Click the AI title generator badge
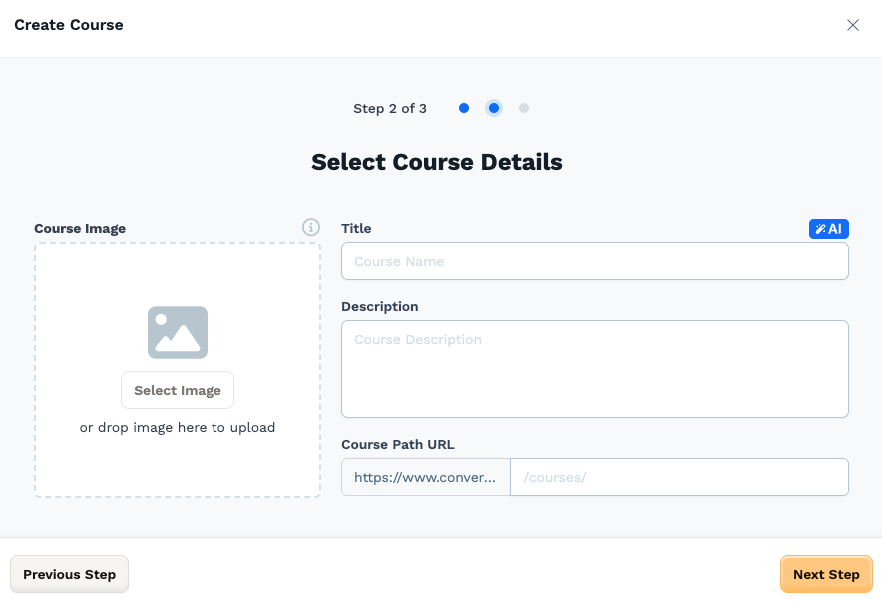This screenshot has height=601, width=882. tap(829, 229)
